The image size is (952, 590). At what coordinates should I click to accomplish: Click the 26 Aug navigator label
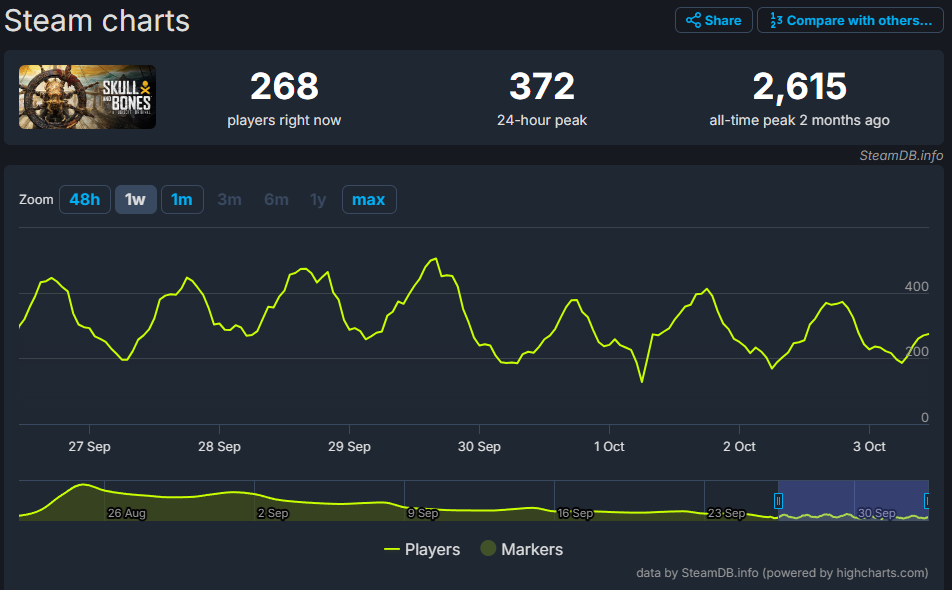(x=126, y=513)
